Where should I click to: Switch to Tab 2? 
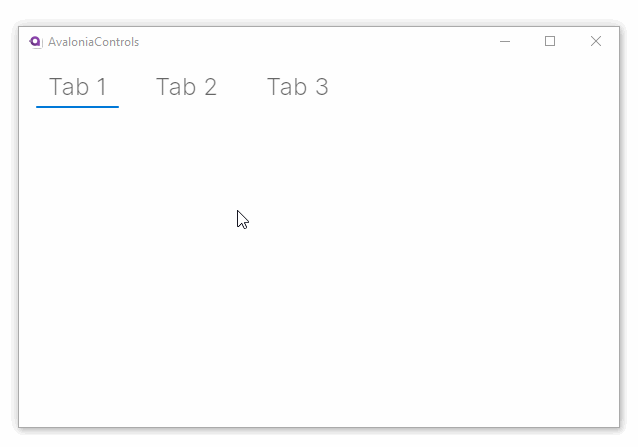[x=186, y=87]
